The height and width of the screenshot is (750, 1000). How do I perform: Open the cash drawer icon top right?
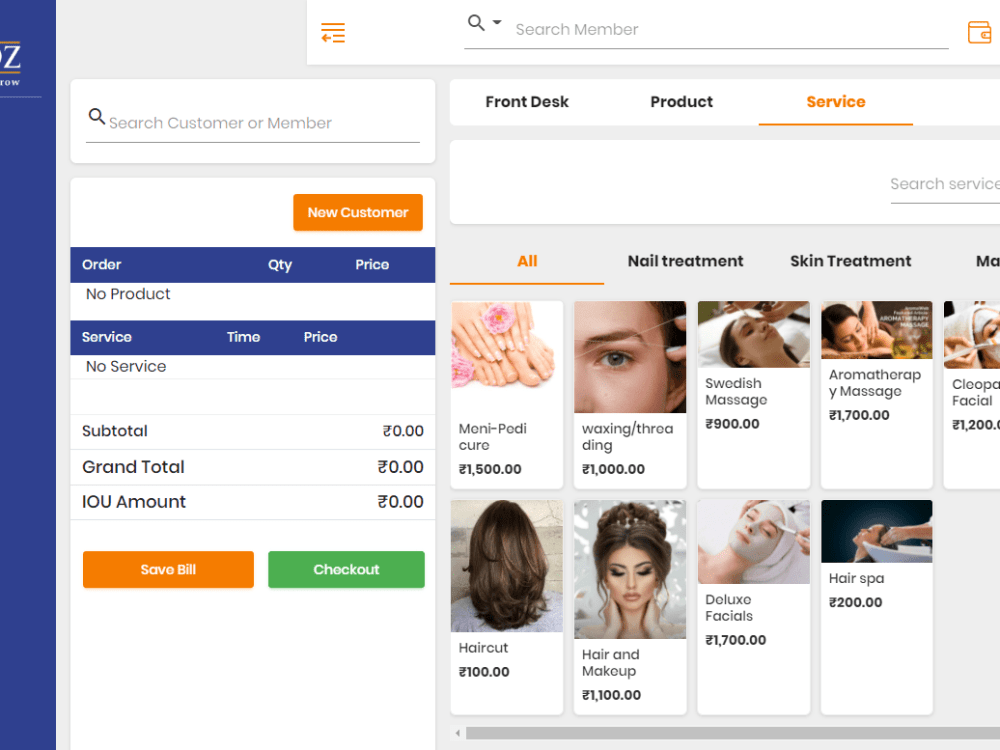[979, 32]
